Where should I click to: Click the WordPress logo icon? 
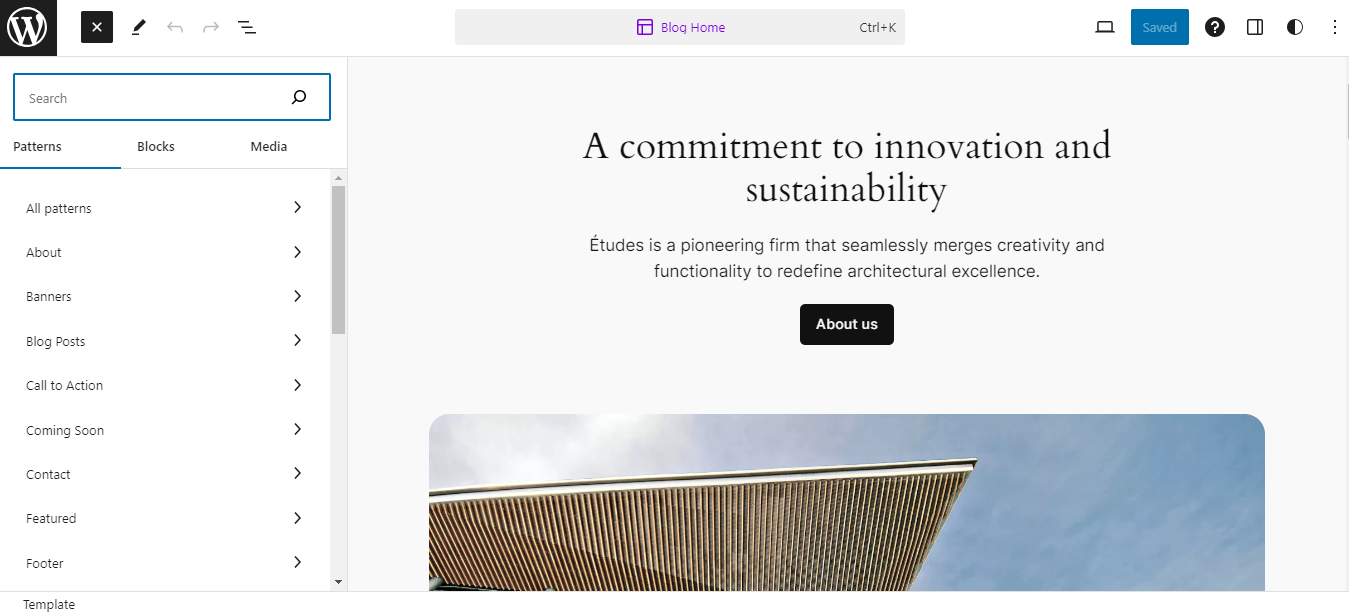(x=28, y=28)
